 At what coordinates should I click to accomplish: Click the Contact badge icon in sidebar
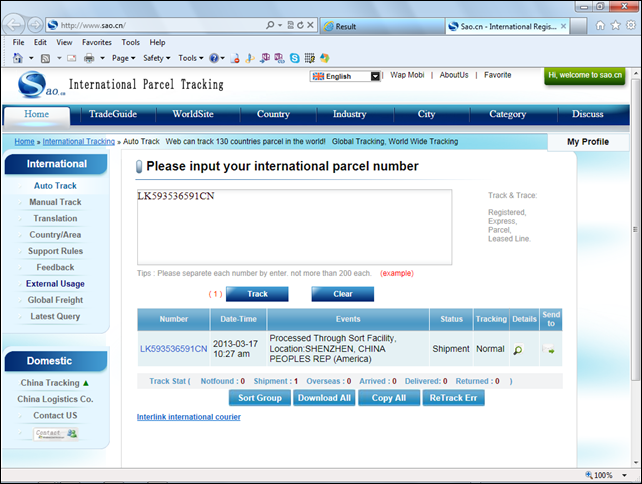pyautogui.click(x=56, y=433)
